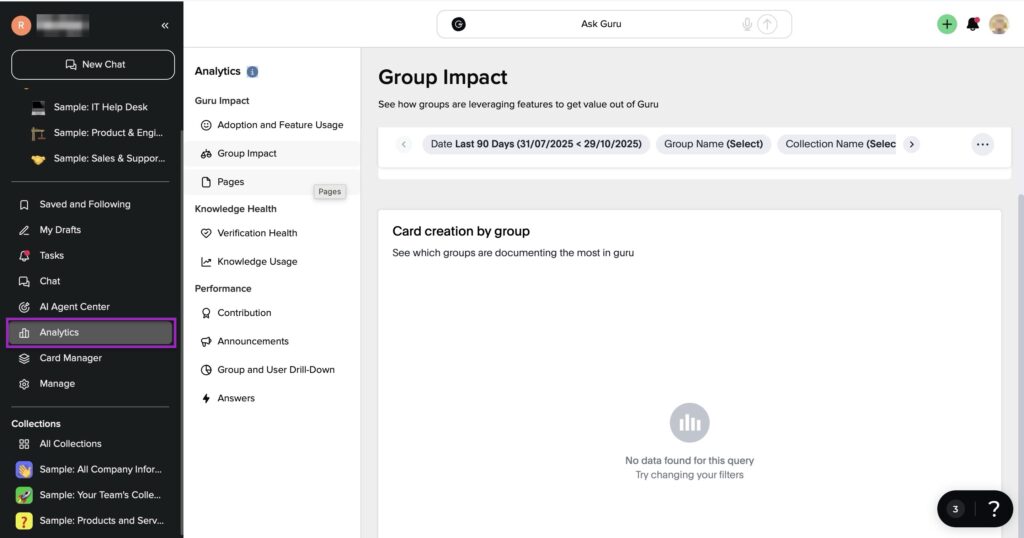Click the Analytics info icon
This screenshot has width=1024, height=538.
(252, 72)
